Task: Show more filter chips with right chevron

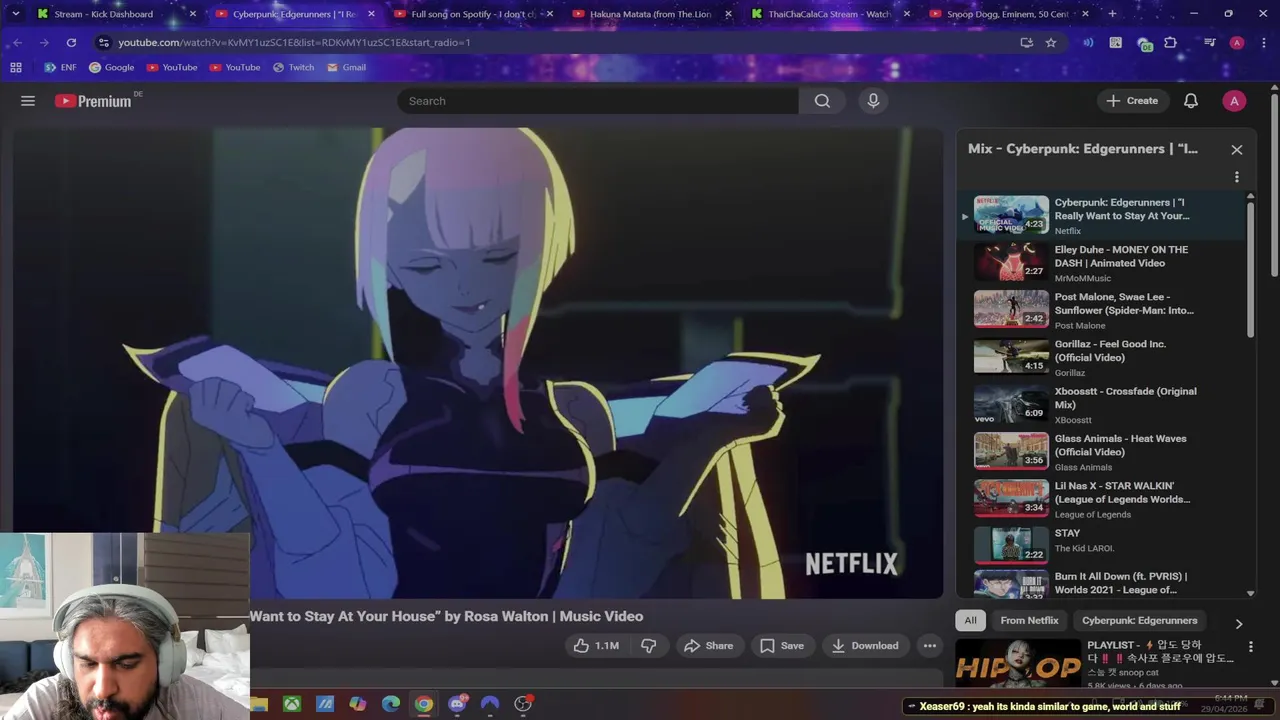Action: tap(1239, 623)
